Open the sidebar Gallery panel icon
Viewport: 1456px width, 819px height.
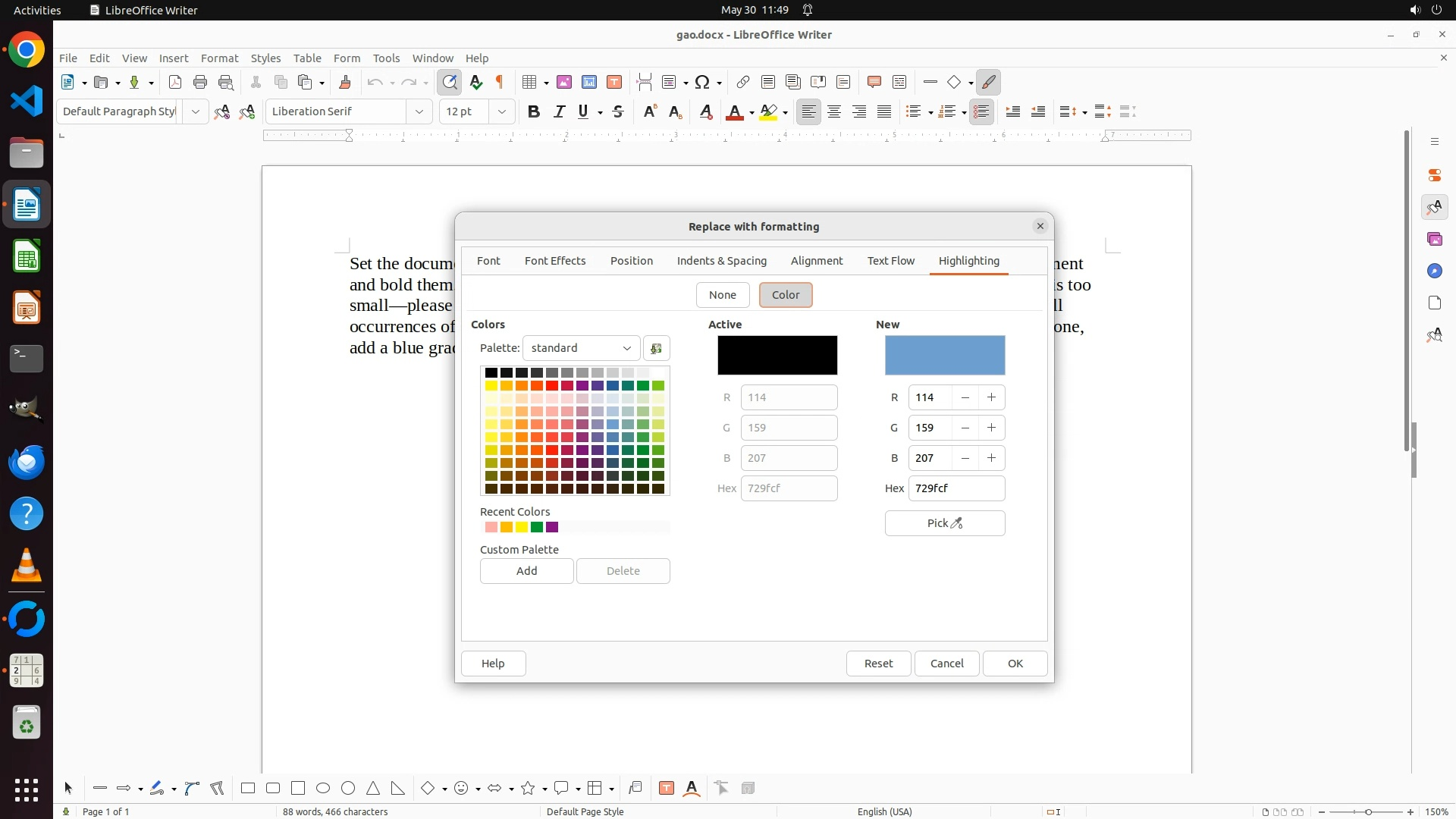pyautogui.click(x=1434, y=239)
